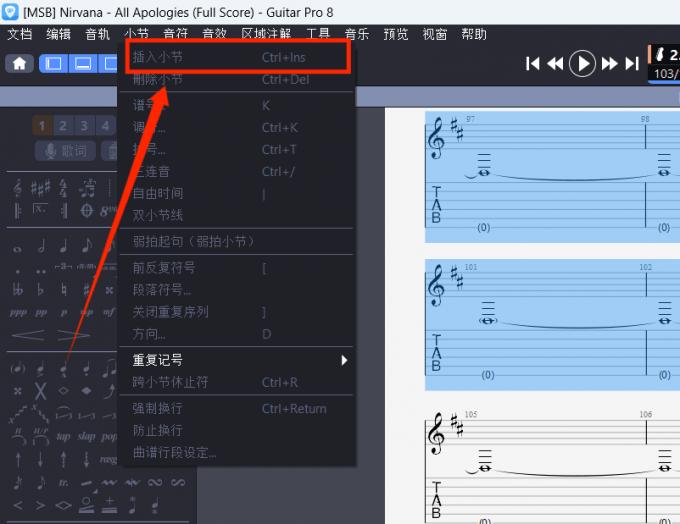Apply fade-in (<) icon in bottom row

[18, 505]
